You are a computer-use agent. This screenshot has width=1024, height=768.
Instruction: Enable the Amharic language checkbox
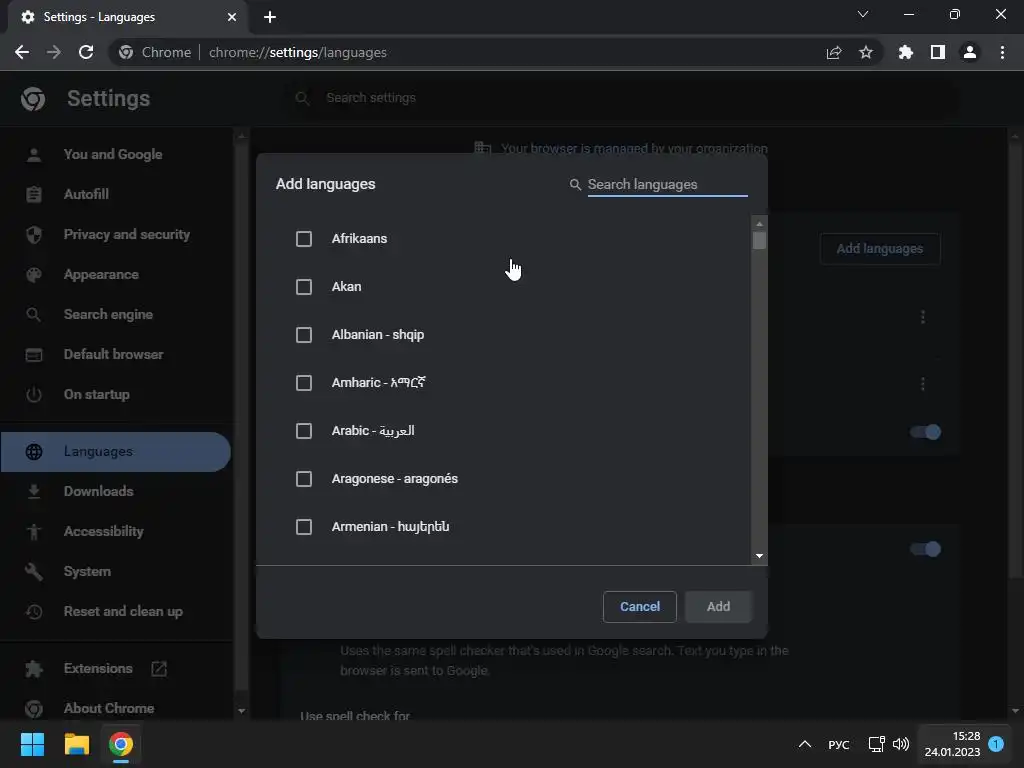(x=304, y=383)
